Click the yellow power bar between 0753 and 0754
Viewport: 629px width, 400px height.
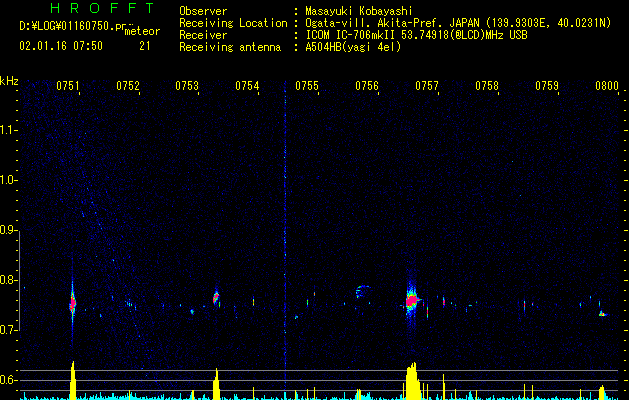click(x=216, y=384)
